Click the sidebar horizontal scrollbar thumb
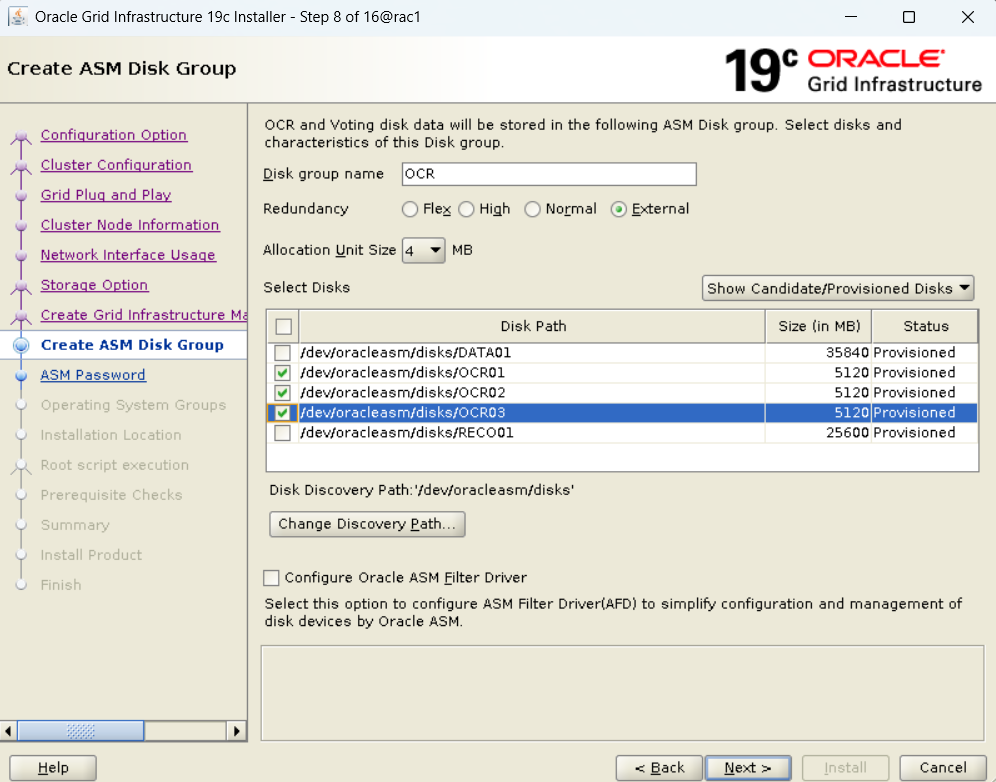The image size is (996, 782). pyautogui.click(x=81, y=731)
